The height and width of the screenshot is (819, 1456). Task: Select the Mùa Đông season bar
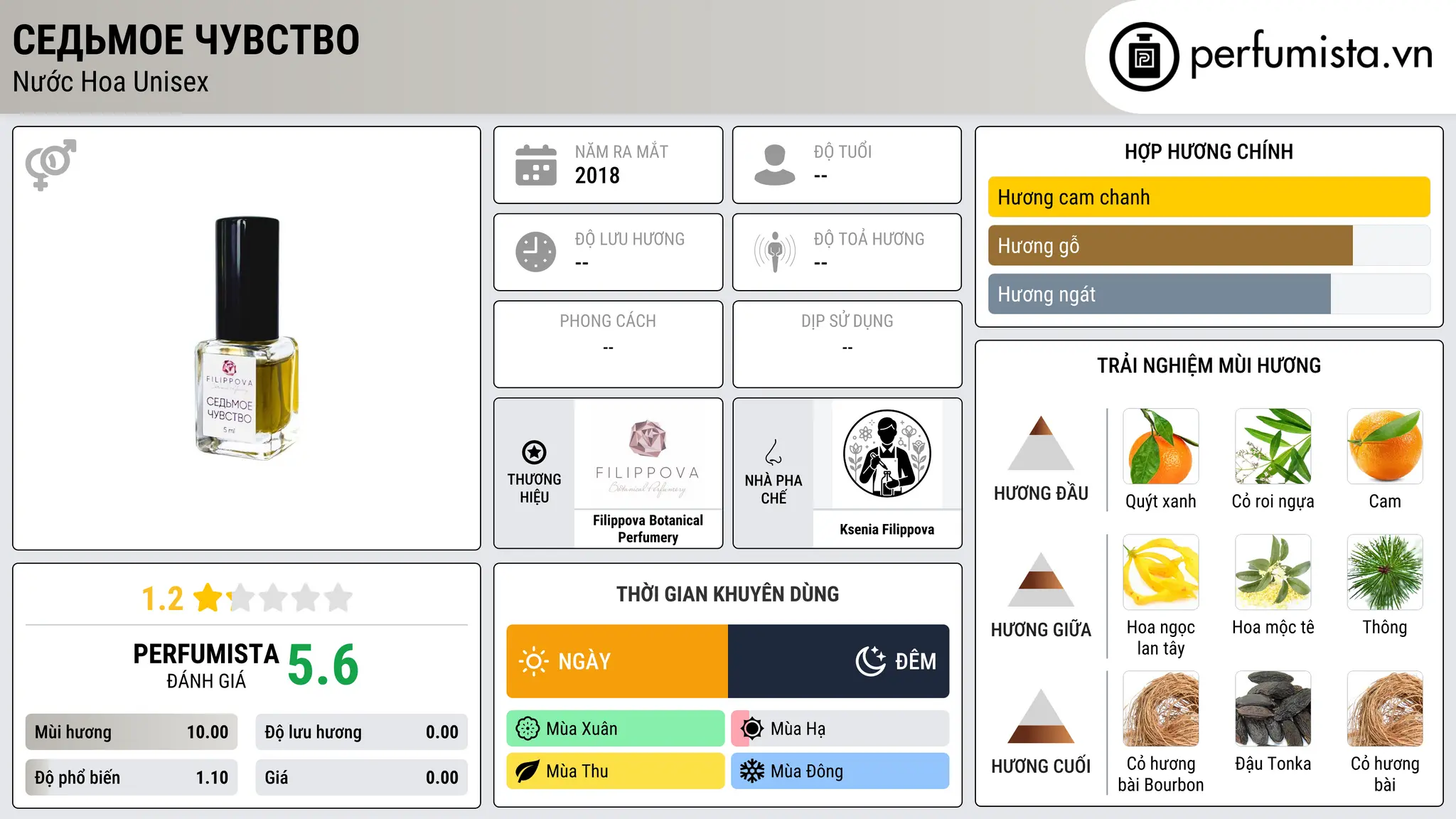pyautogui.click(x=840, y=771)
